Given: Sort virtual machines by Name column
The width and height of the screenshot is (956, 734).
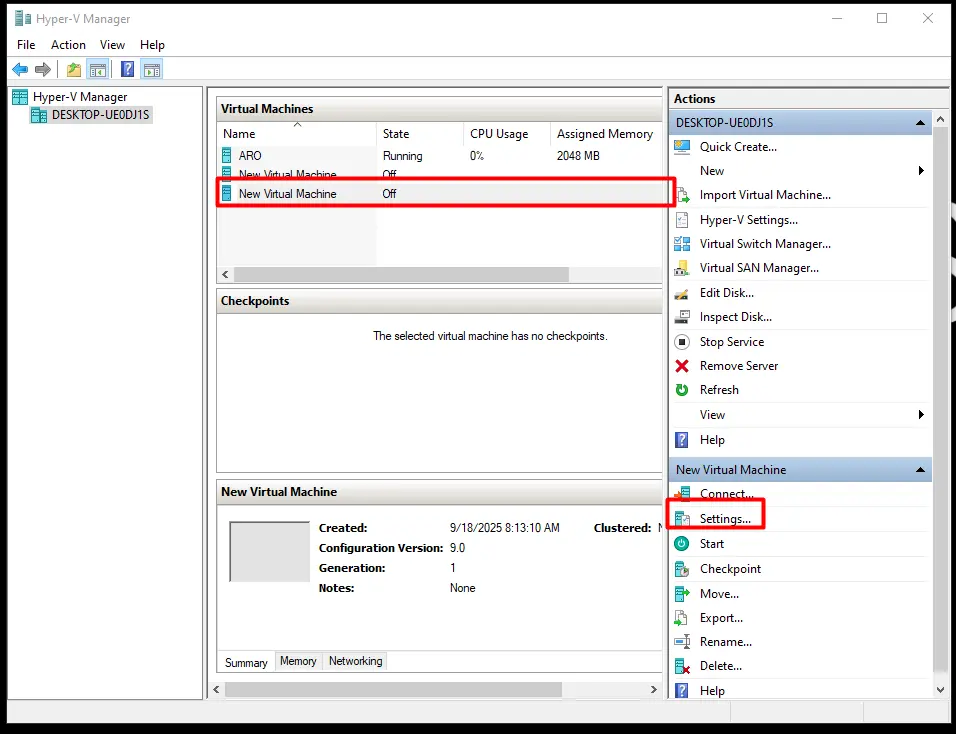Looking at the screenshot, I should (297, 134).
